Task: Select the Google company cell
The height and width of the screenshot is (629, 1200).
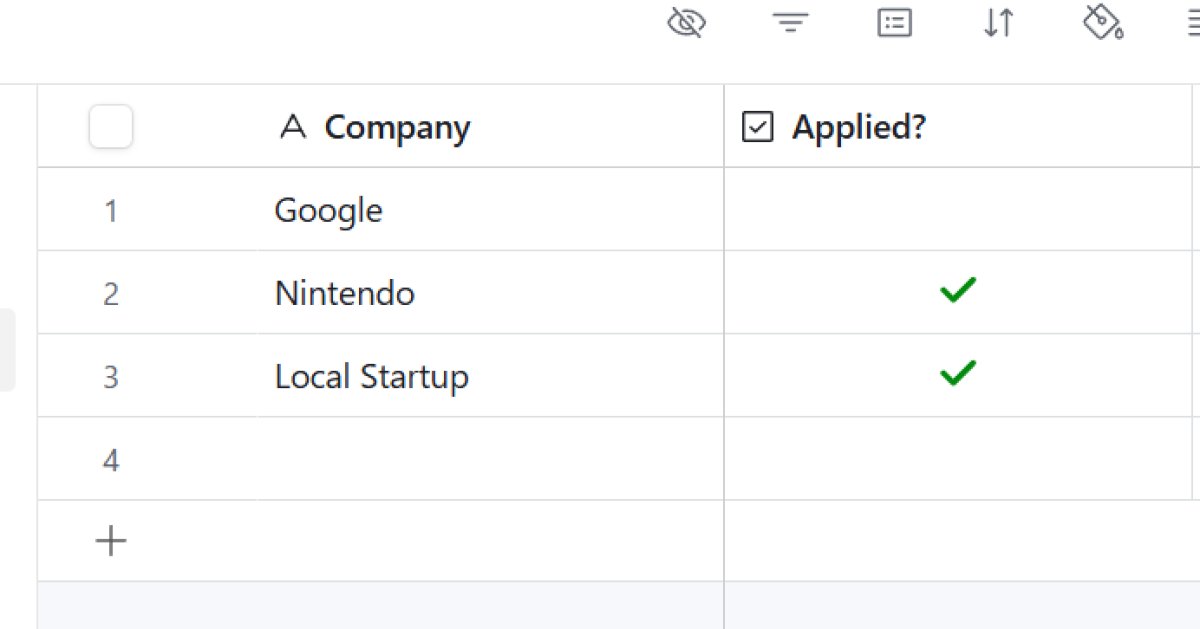Action: click(329, 210)
